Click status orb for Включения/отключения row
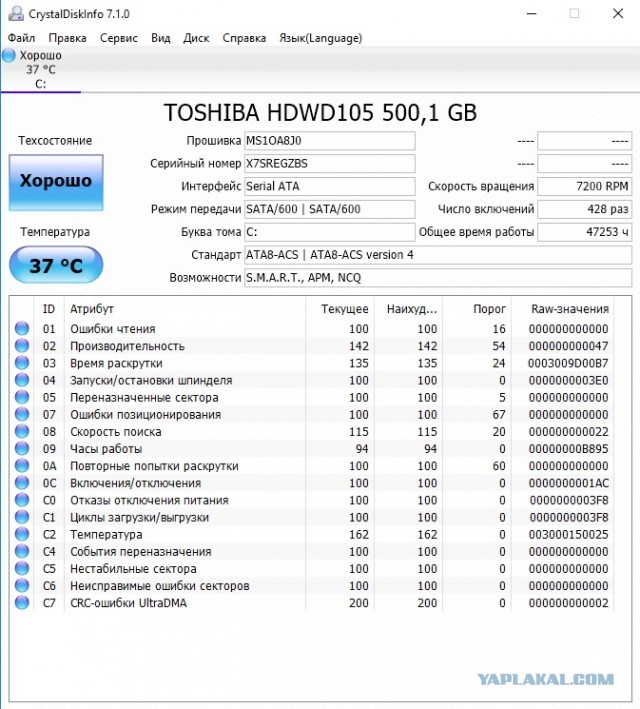 (22, 483)
